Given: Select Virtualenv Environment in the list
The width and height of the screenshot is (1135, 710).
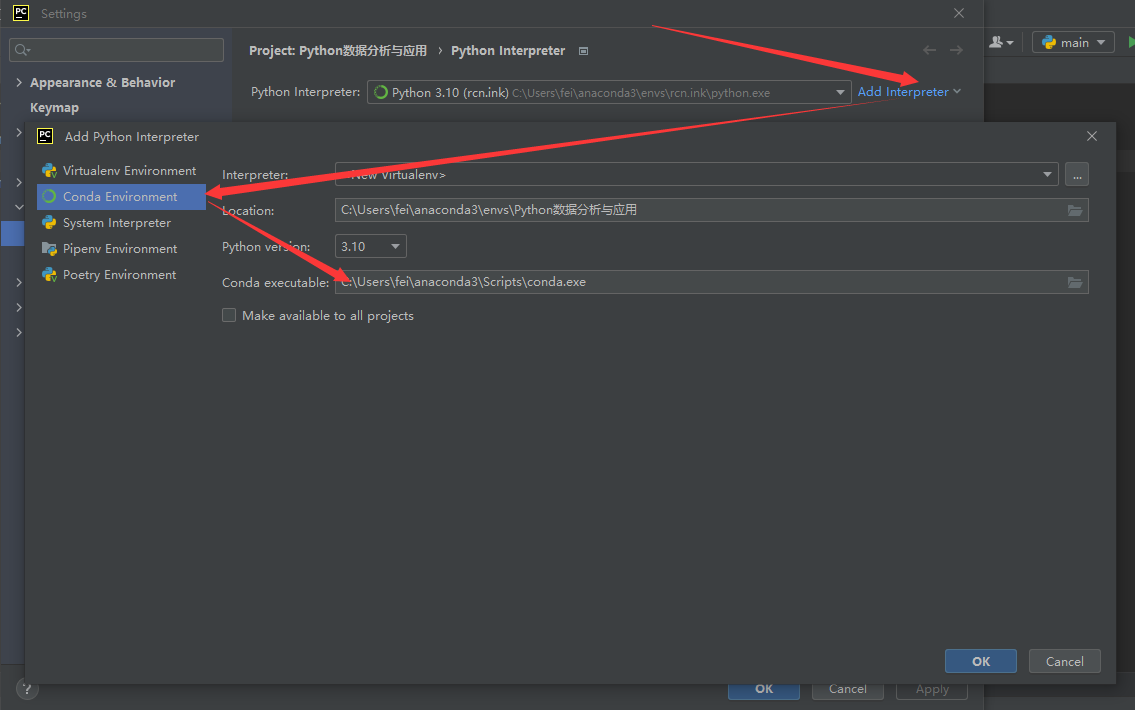Looking at the screenshot, I should pyautogui.click(x=121, y=171).
